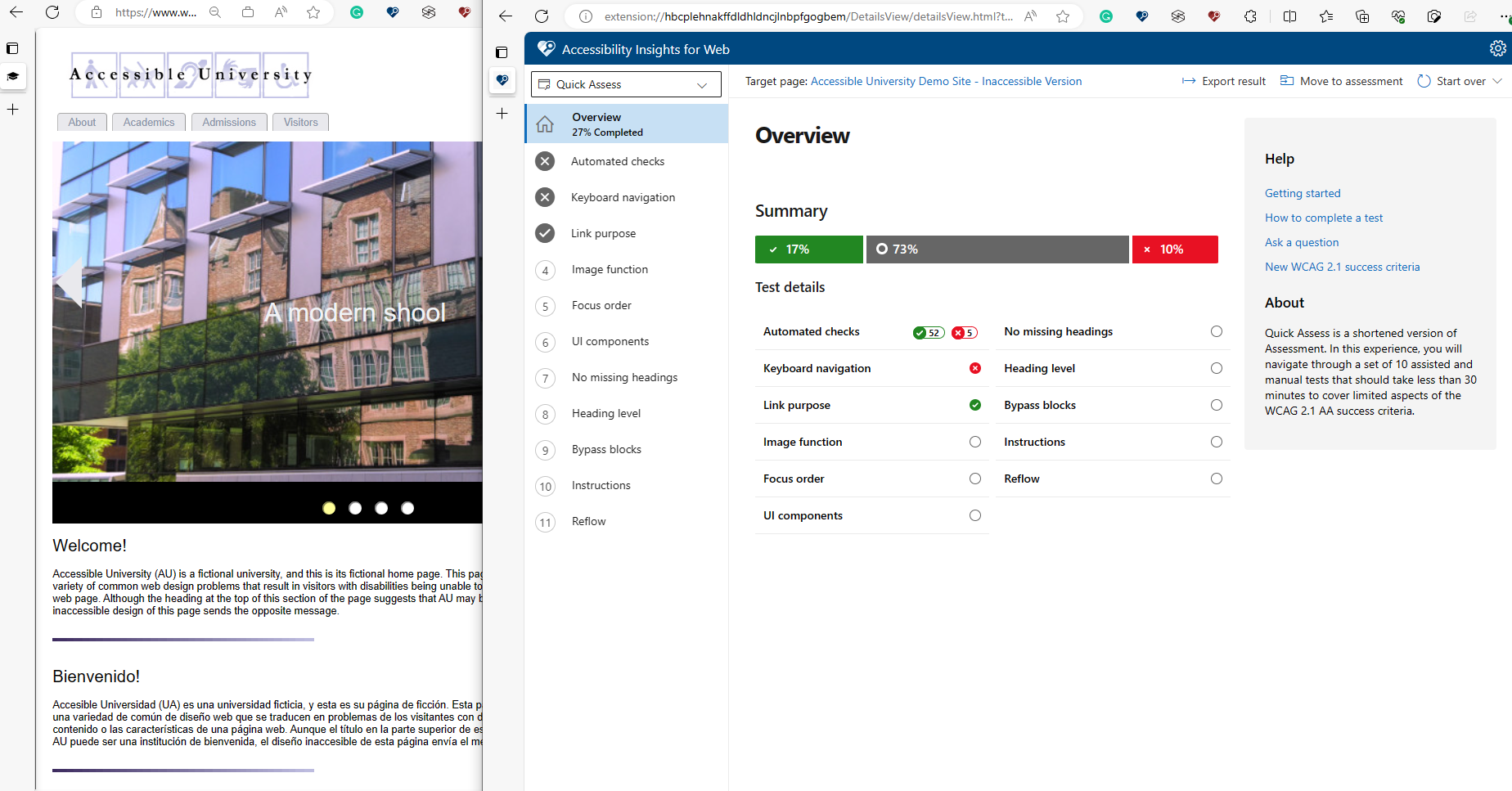Click step 5 Focus order icon
Screen dimensions: 1512x791
point(545,306)
